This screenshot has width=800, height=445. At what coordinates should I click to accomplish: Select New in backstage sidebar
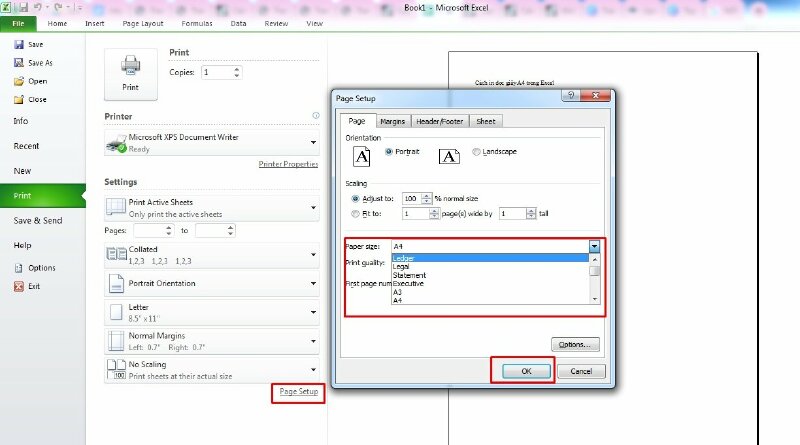(22, 171)
